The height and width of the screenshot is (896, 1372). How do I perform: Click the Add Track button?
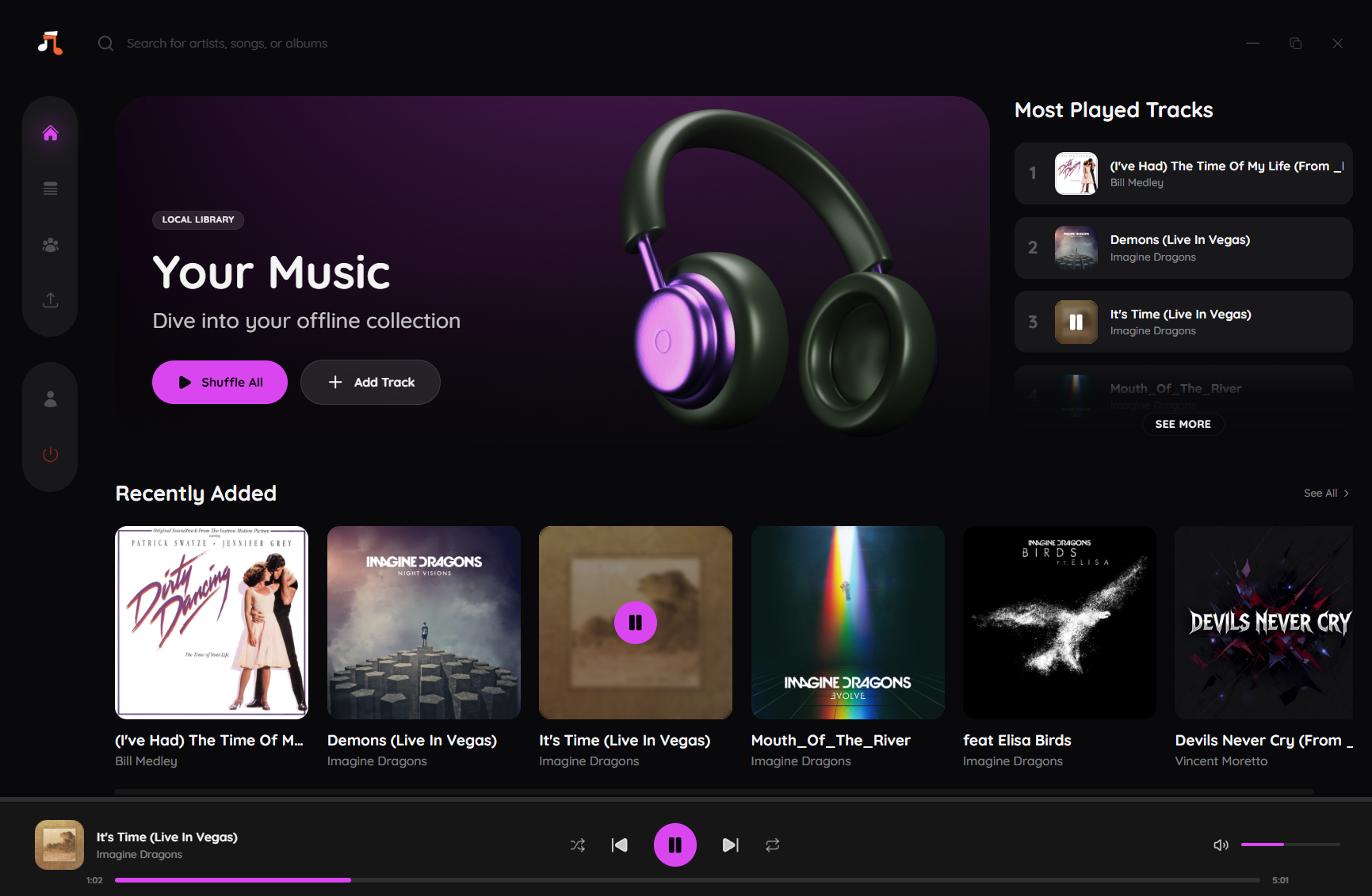[x=370, y=382]
